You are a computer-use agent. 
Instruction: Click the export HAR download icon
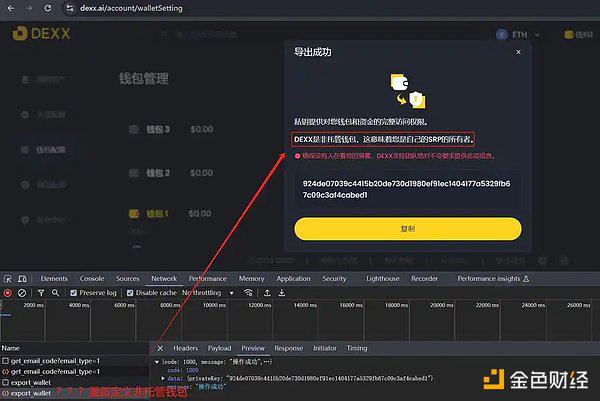282,293
